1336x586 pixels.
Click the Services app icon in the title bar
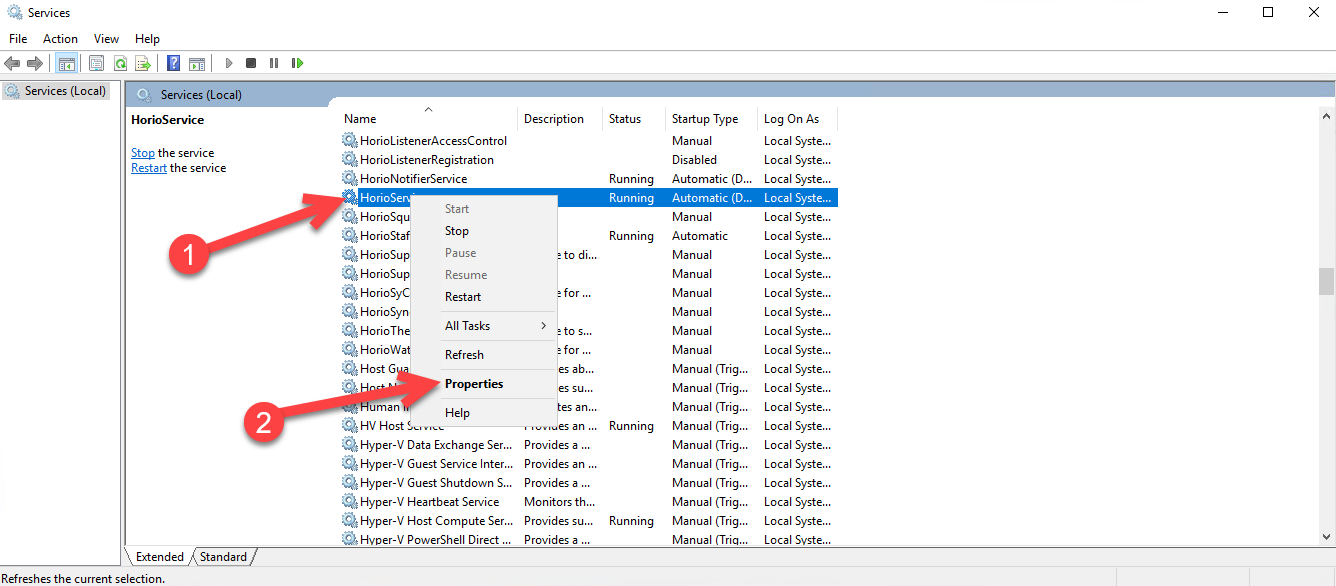[x=15, y=13]
